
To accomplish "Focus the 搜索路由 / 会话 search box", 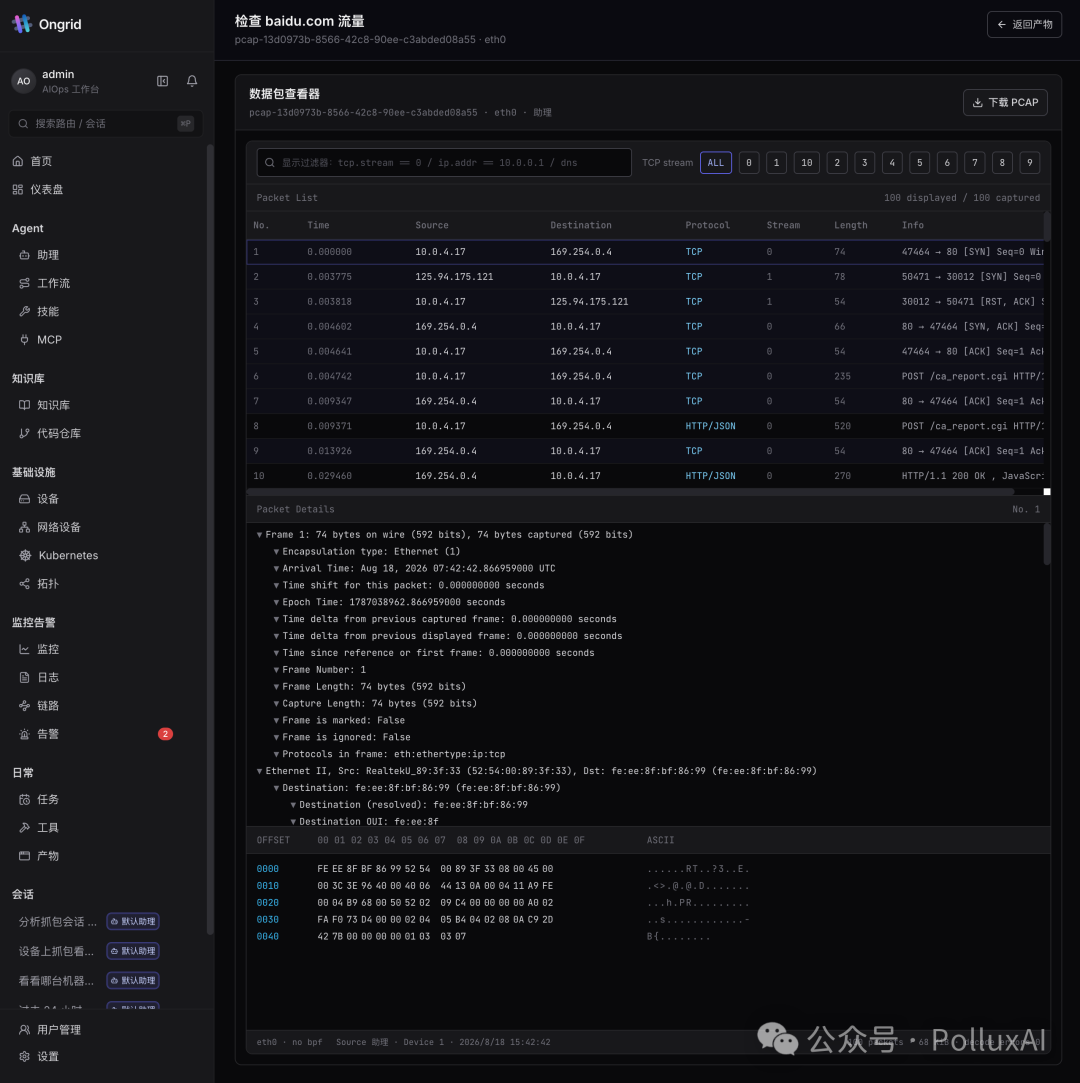I will coord(105,124).
